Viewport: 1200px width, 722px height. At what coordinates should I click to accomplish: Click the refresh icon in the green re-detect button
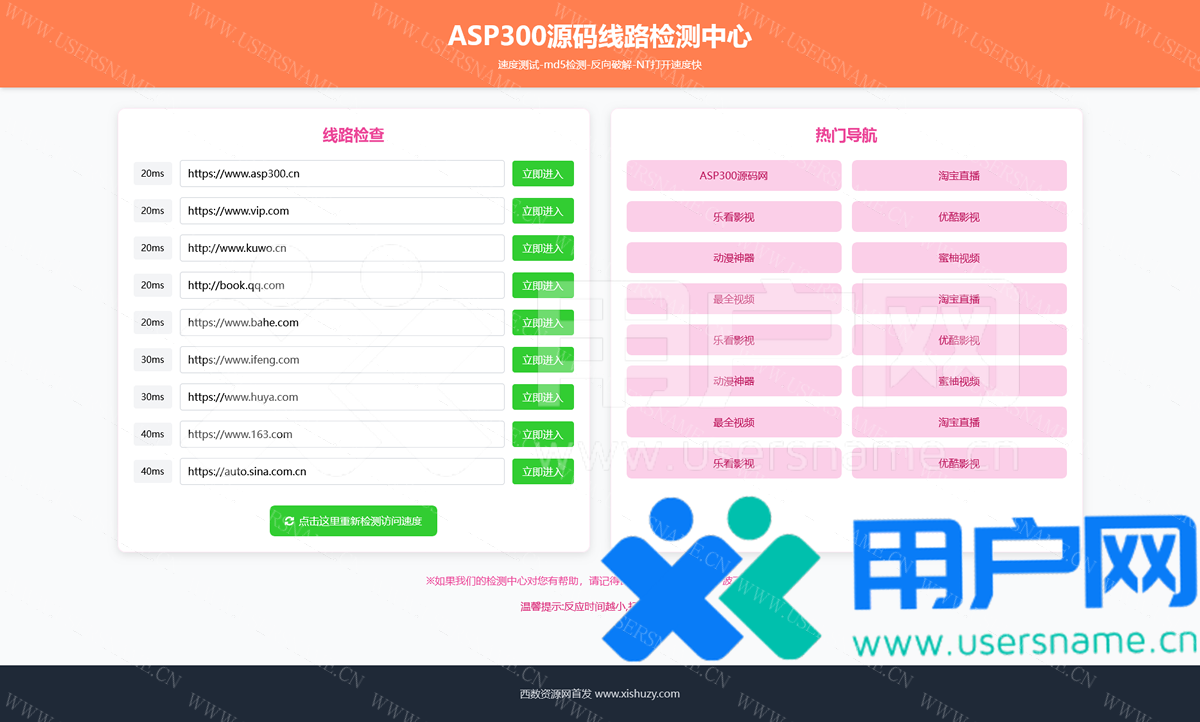[x=289, y=521]
